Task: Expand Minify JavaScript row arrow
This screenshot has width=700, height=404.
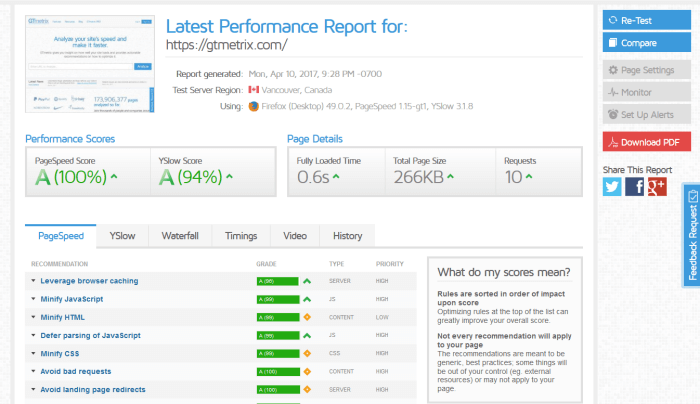Action: point(33,299)
